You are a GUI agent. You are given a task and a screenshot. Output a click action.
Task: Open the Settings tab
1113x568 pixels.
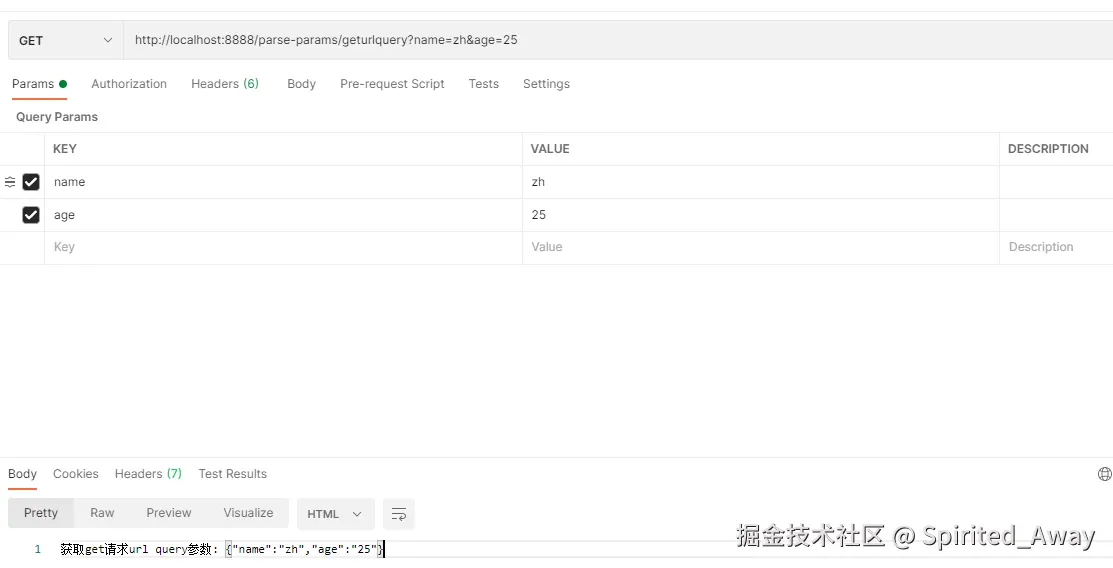click(546, 84)
